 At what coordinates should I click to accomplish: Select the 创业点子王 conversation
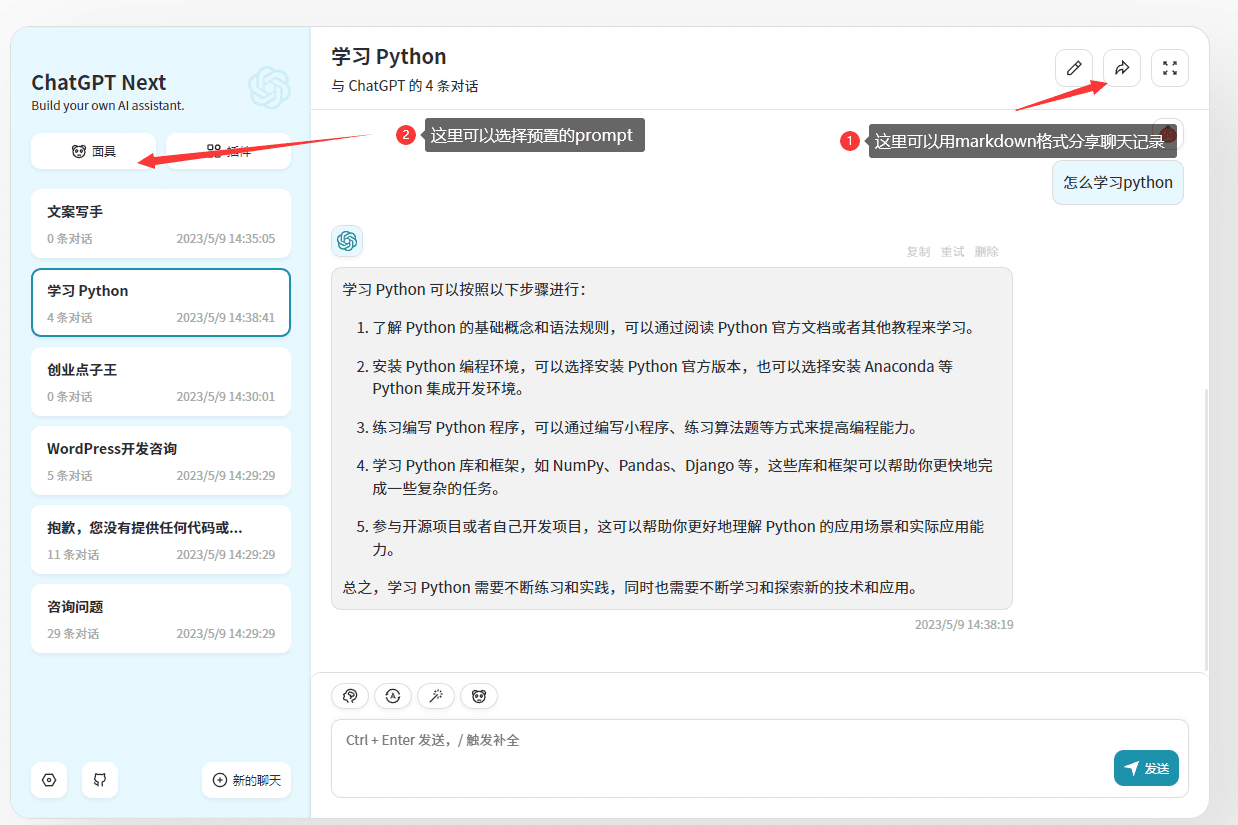pyautogui.click(x=161, y=382)
